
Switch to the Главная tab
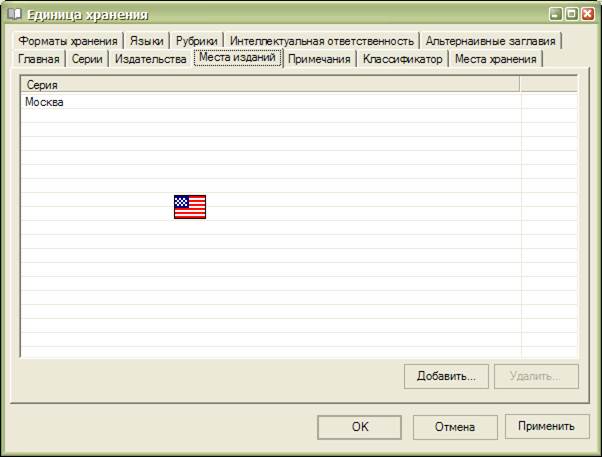click(x=39, y=60)
